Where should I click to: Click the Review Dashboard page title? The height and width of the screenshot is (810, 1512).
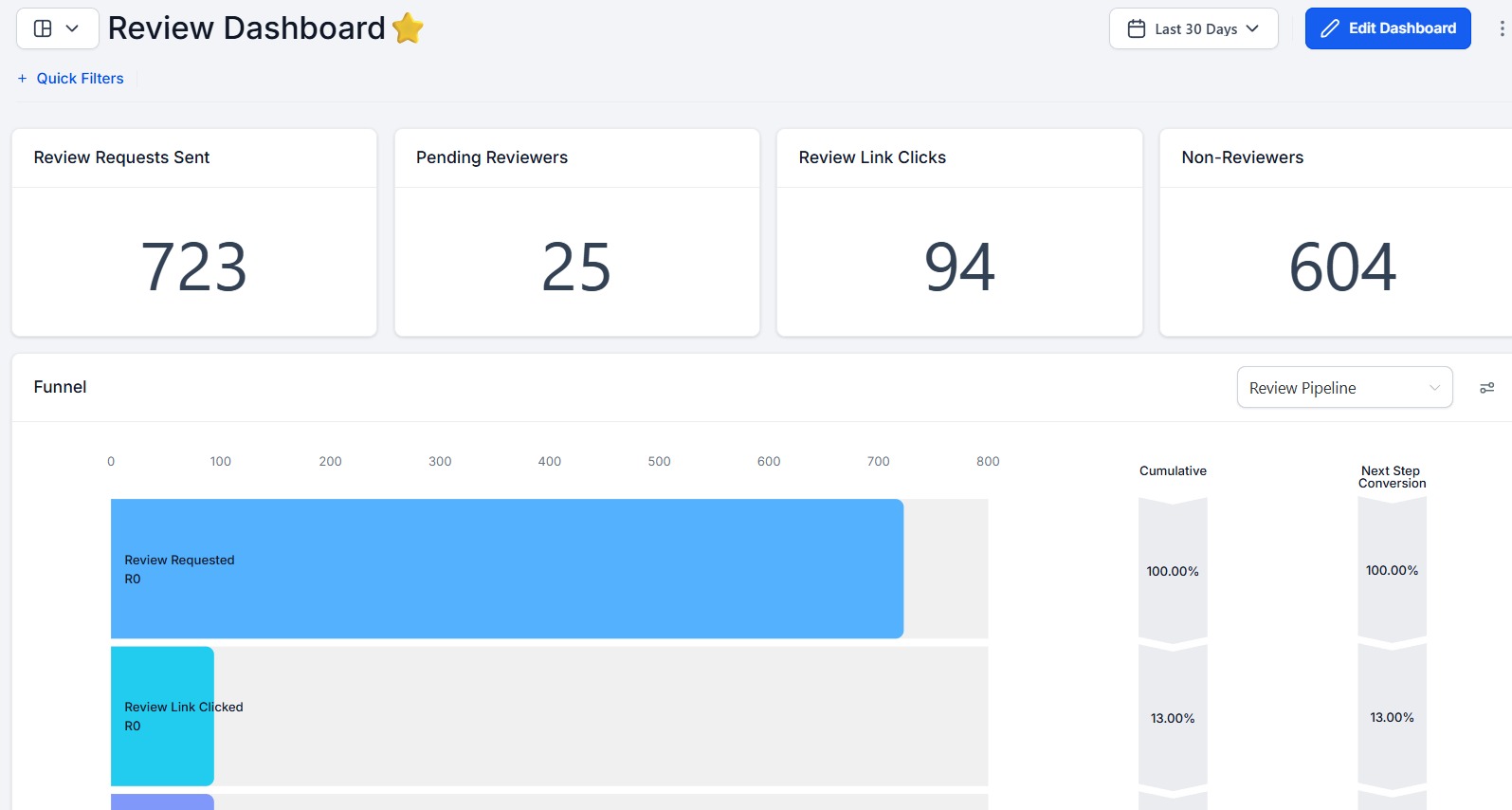246,28
